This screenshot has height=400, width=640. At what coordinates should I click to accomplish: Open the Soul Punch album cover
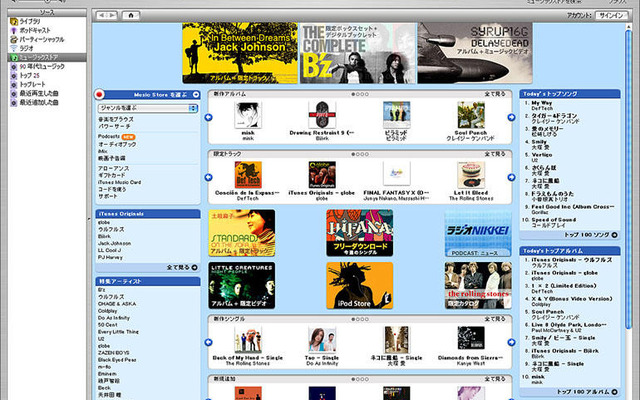point(471,115)
